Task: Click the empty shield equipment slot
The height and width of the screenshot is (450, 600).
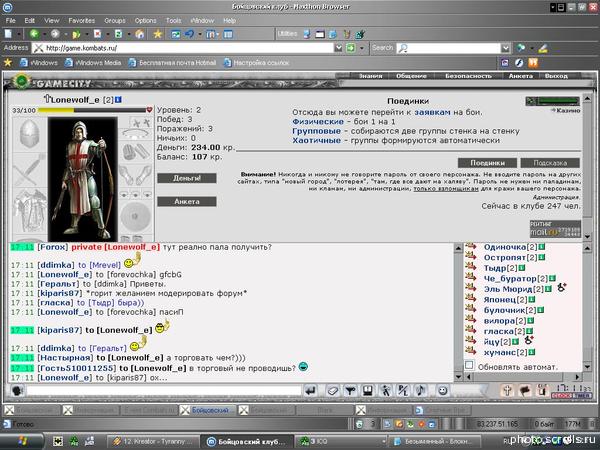Action: [135, 216]
